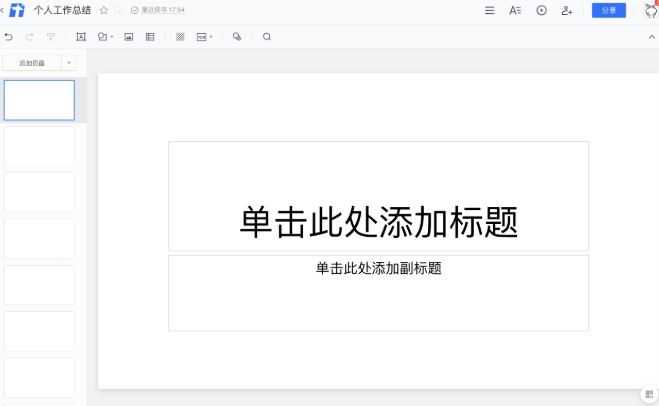Open search in the toolbar
The image size is (659, 406).
266,37
